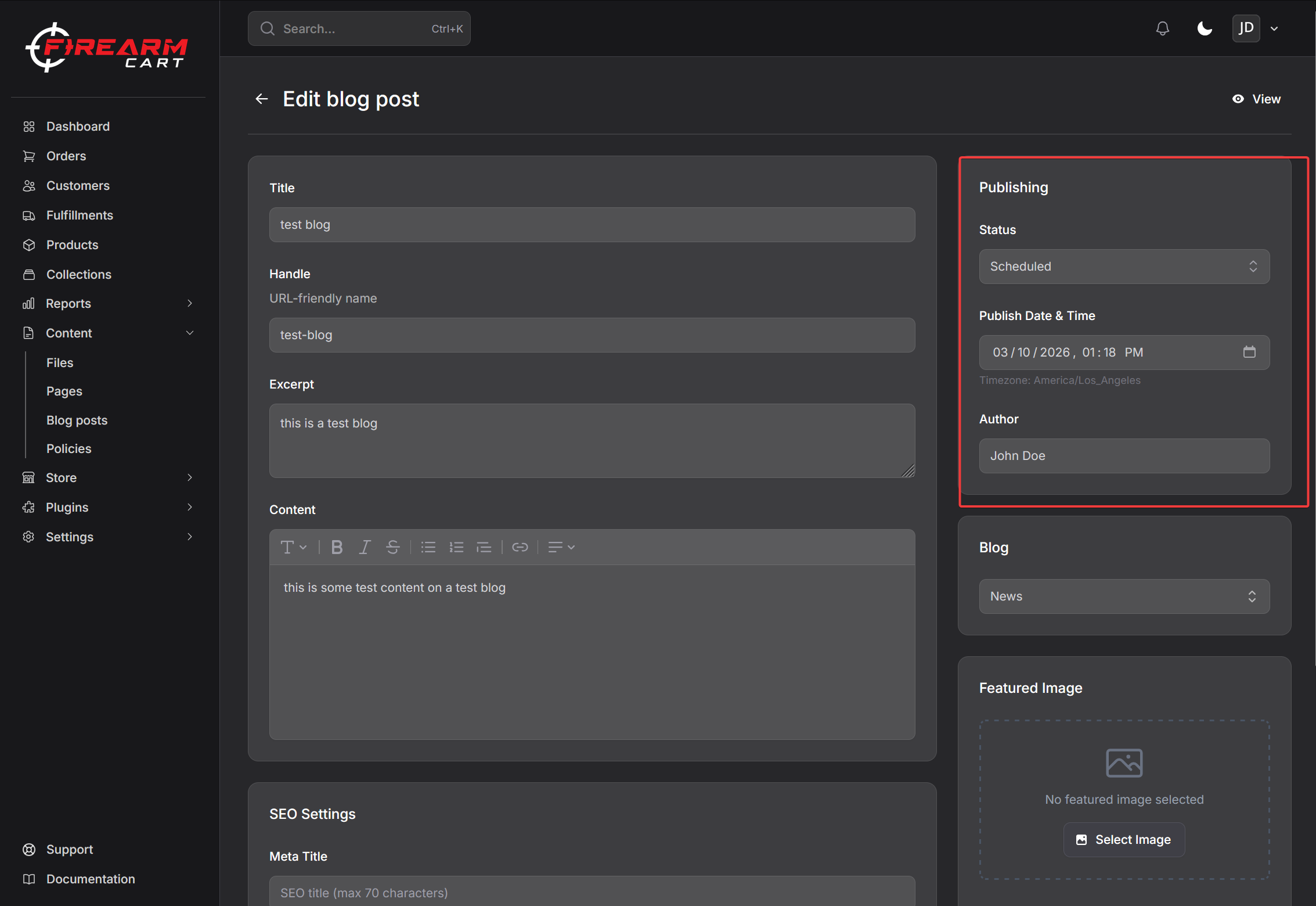The height and width of the screenshot is (906, 1316).
Task: Open Products in sidebar
Action: [x=72, y=245]
